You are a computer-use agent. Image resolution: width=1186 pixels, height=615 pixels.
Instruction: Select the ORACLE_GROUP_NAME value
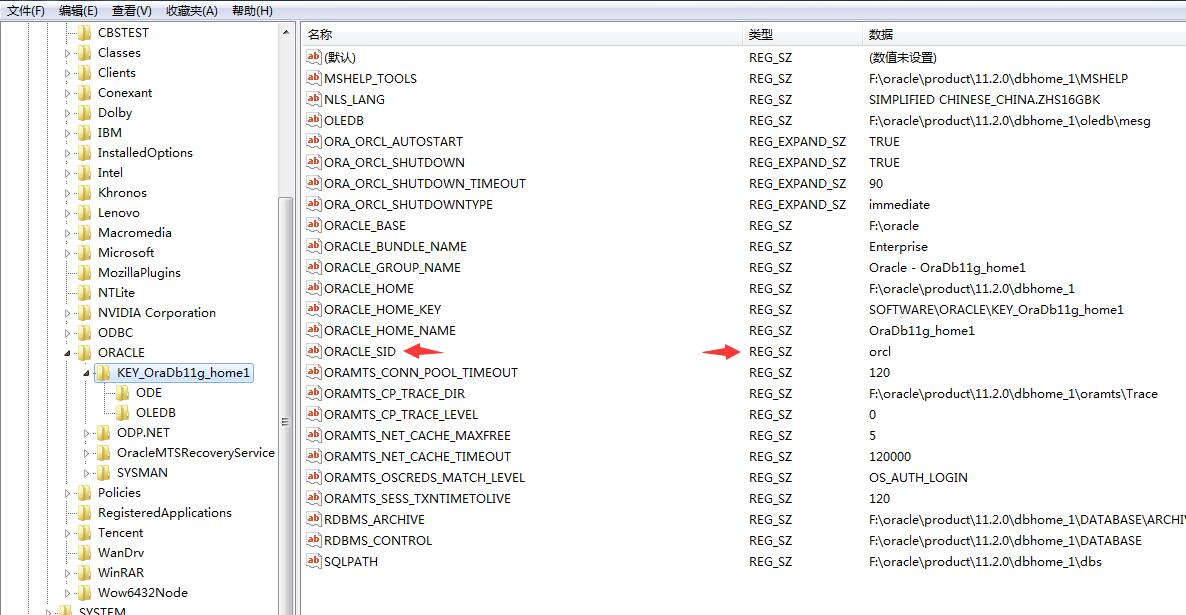click(x=393, y=268)
